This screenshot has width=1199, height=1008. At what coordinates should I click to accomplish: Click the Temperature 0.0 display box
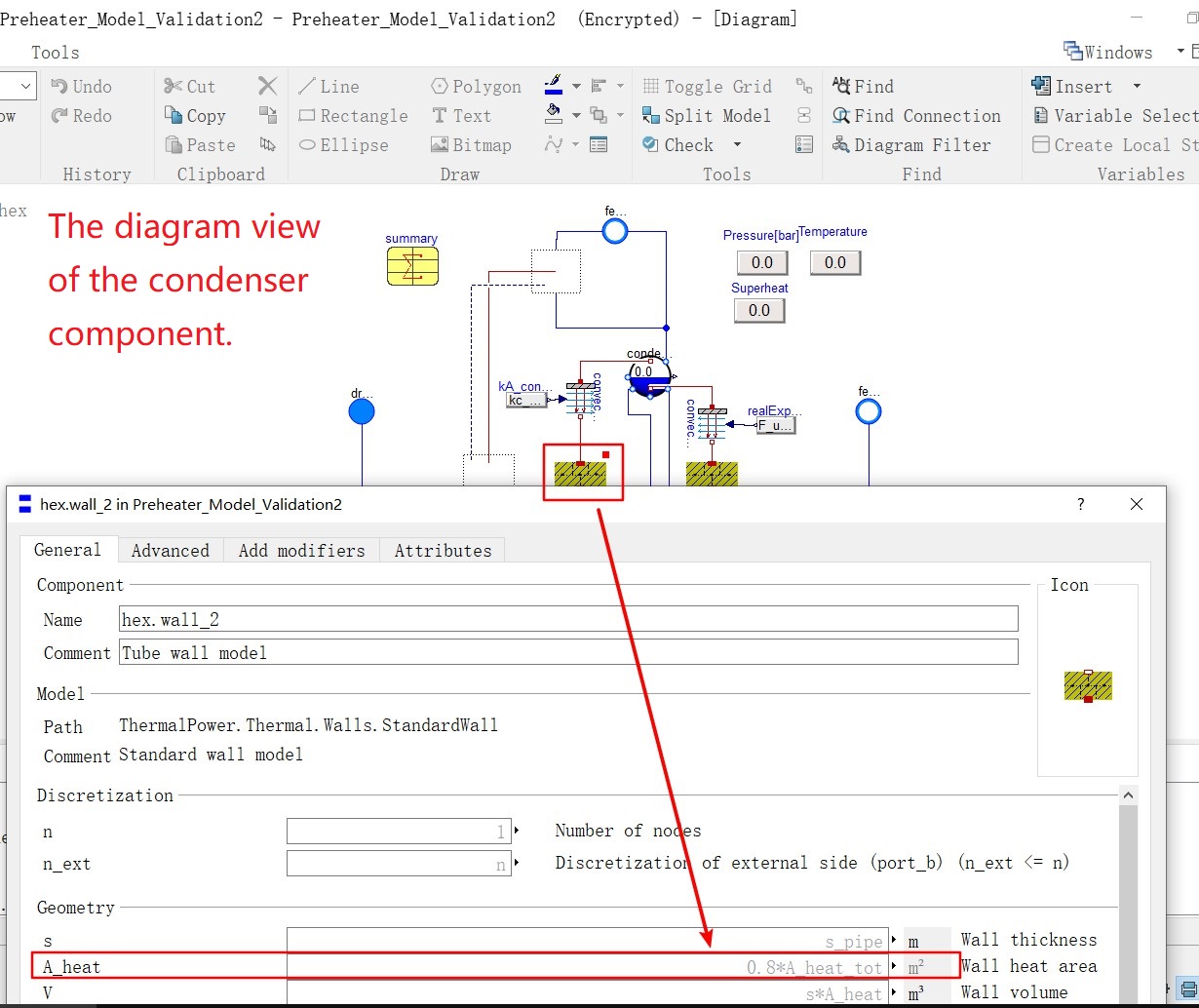point(835,262)
